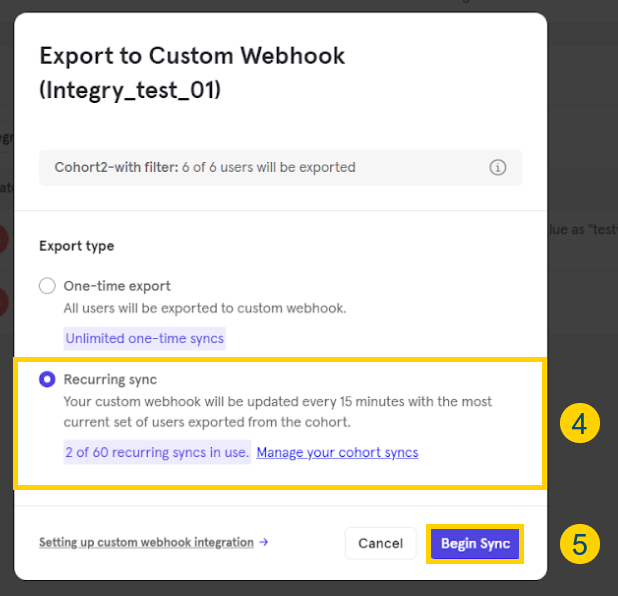Click the All users will be exported description
The width and height of the screenshot is (618, 596).
(205, 308)
